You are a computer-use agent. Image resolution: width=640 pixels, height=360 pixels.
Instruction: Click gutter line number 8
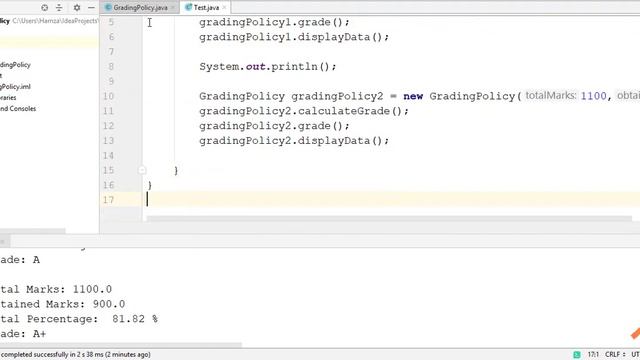111,67
